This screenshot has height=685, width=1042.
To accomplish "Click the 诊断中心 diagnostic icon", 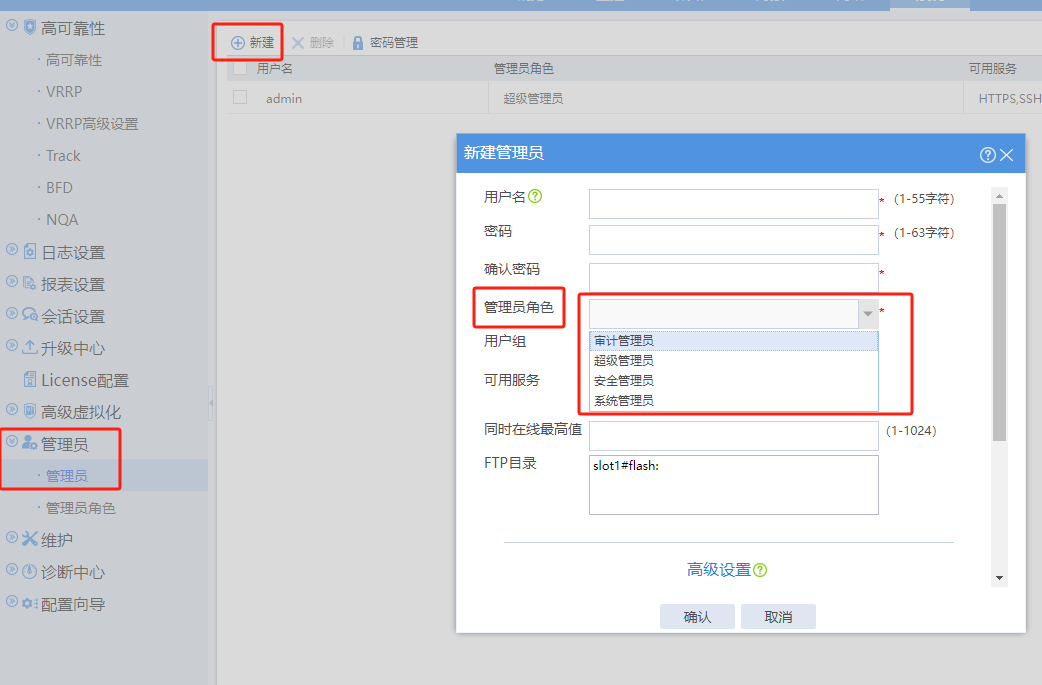I will coord(30,571).
